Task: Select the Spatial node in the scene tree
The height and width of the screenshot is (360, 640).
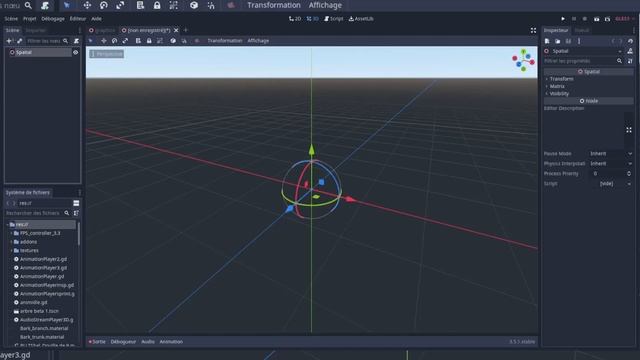Action: (x=40, y=52)
